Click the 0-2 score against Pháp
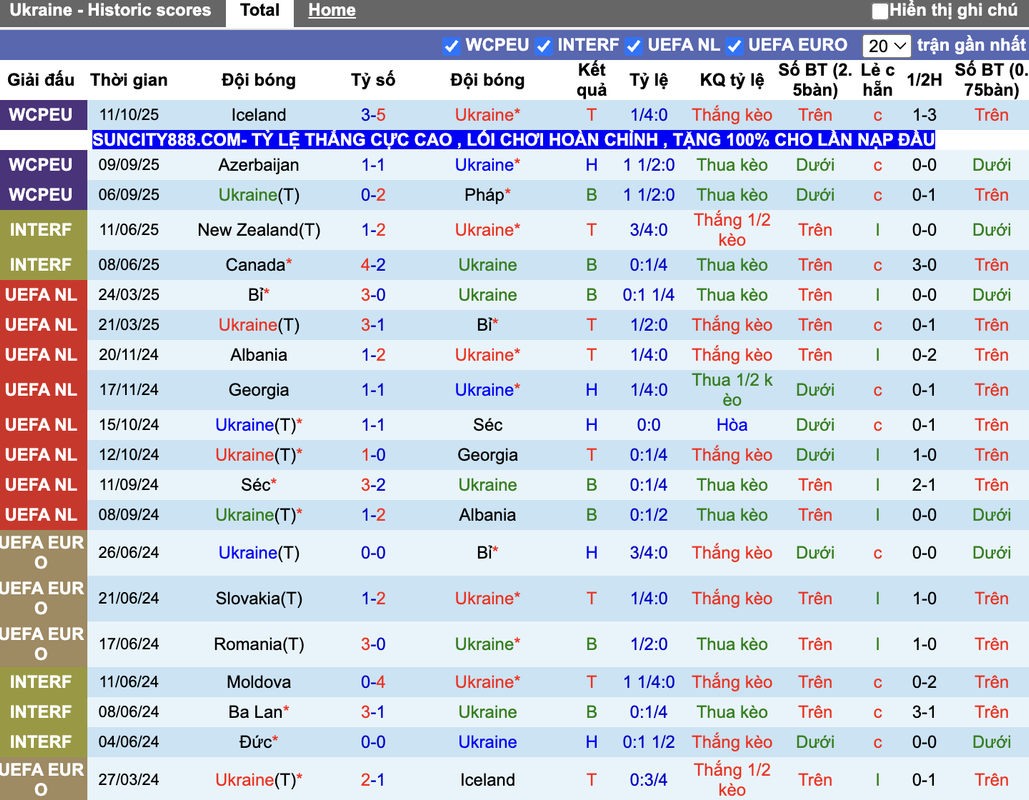 tap(373, 195)
